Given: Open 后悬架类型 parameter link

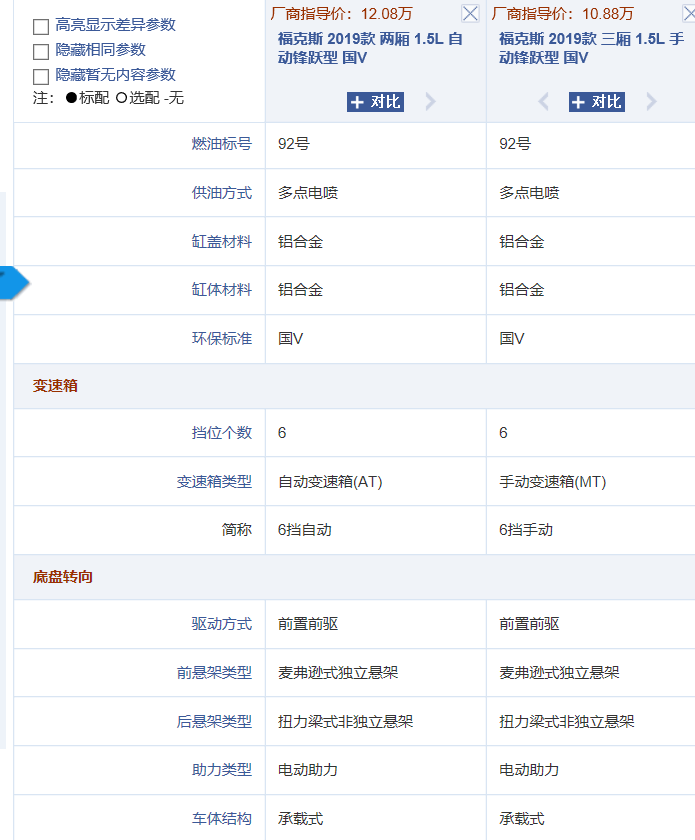Looking at the screenshot, I should point(214,721).
